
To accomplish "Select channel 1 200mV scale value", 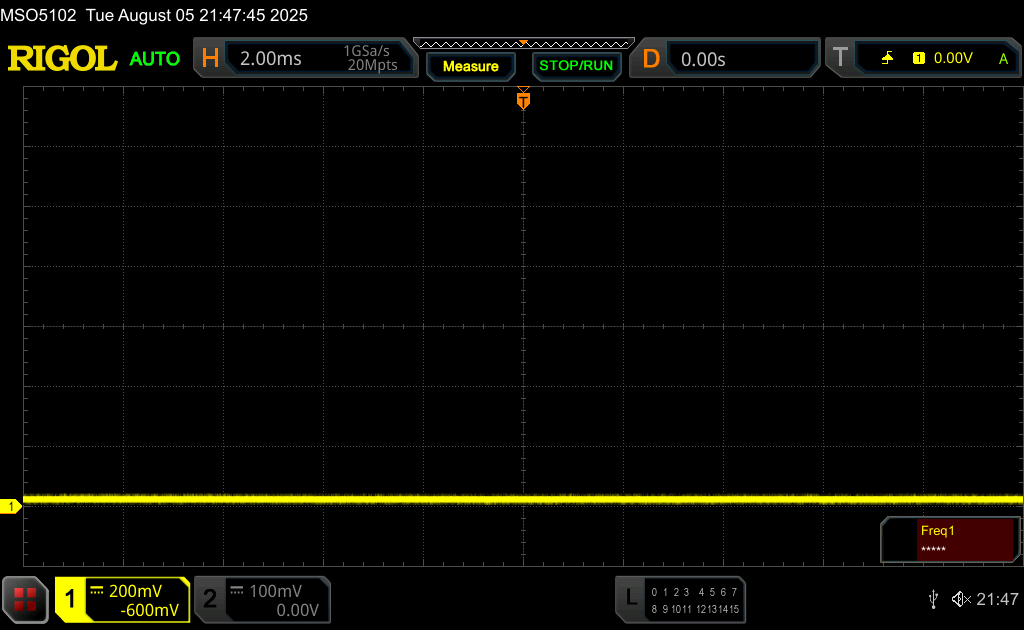I will [x=135, y=591].
